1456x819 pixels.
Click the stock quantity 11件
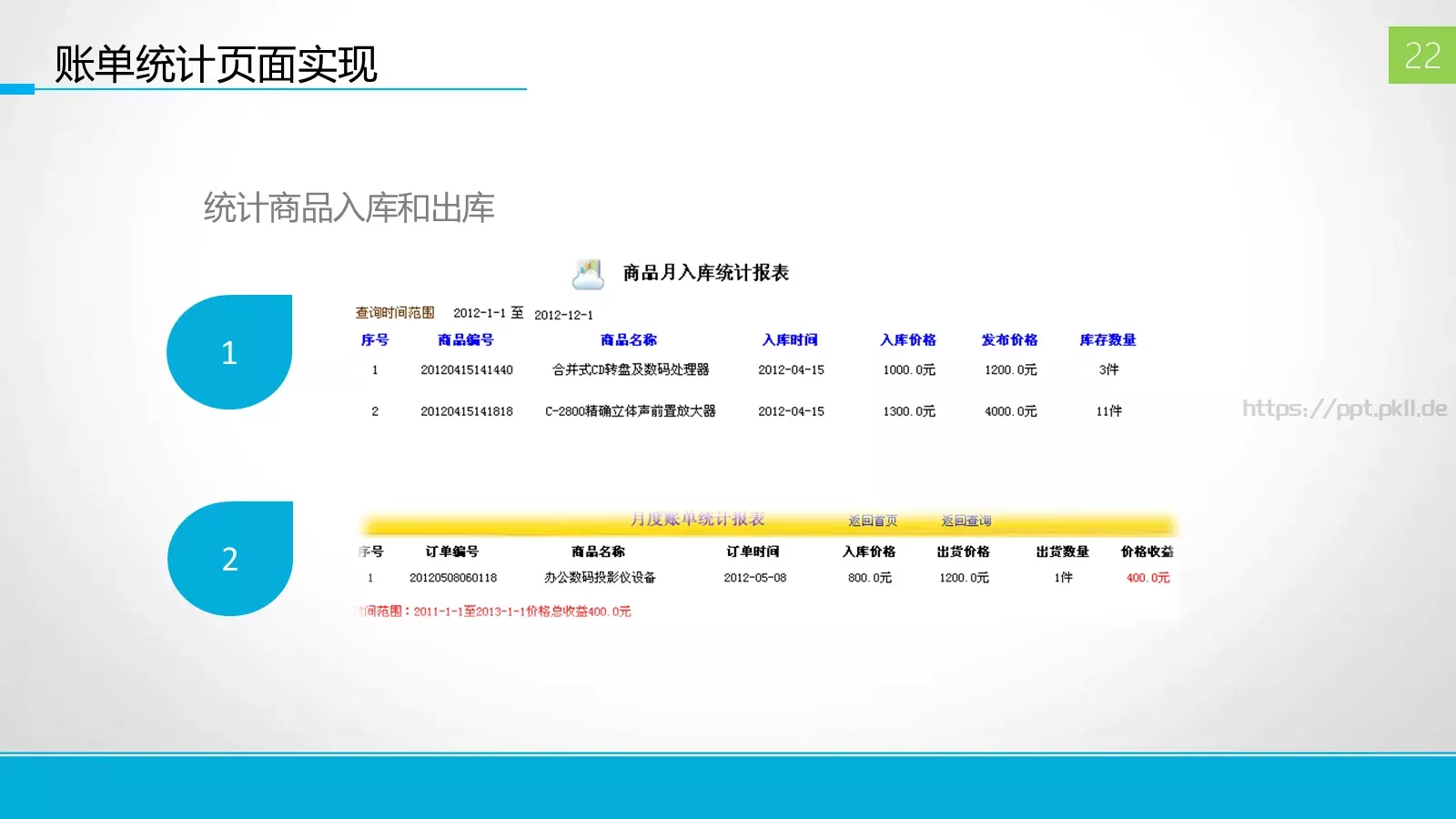1109,411
